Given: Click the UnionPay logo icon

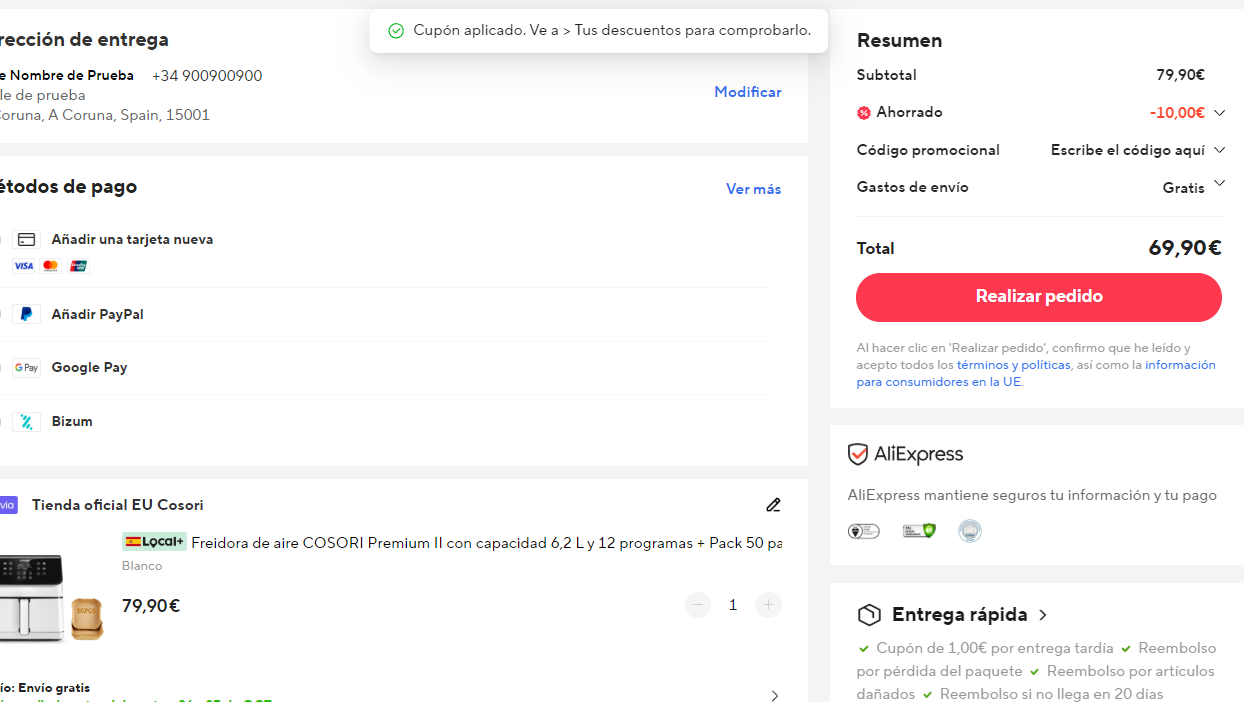Looking at the screenshot, I should (79, 266).
